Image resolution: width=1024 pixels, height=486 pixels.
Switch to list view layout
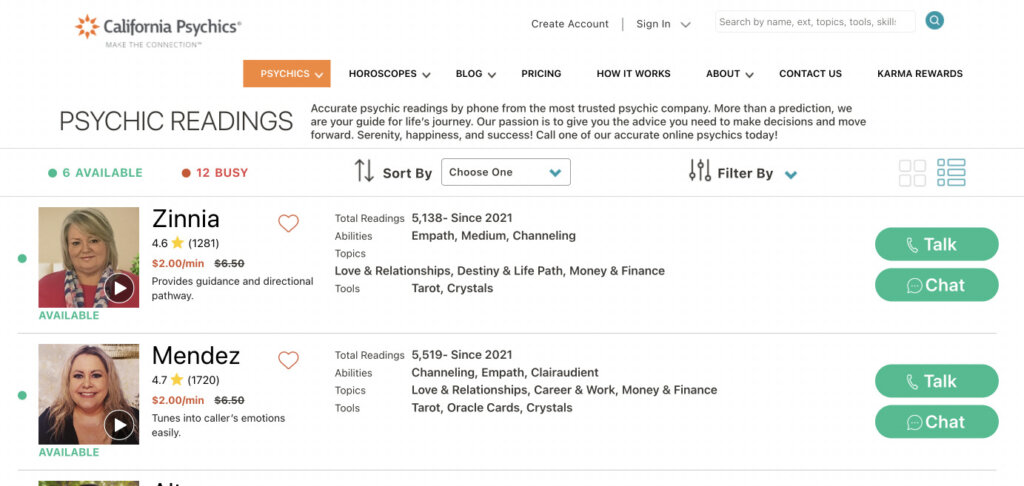pos(951,172)
